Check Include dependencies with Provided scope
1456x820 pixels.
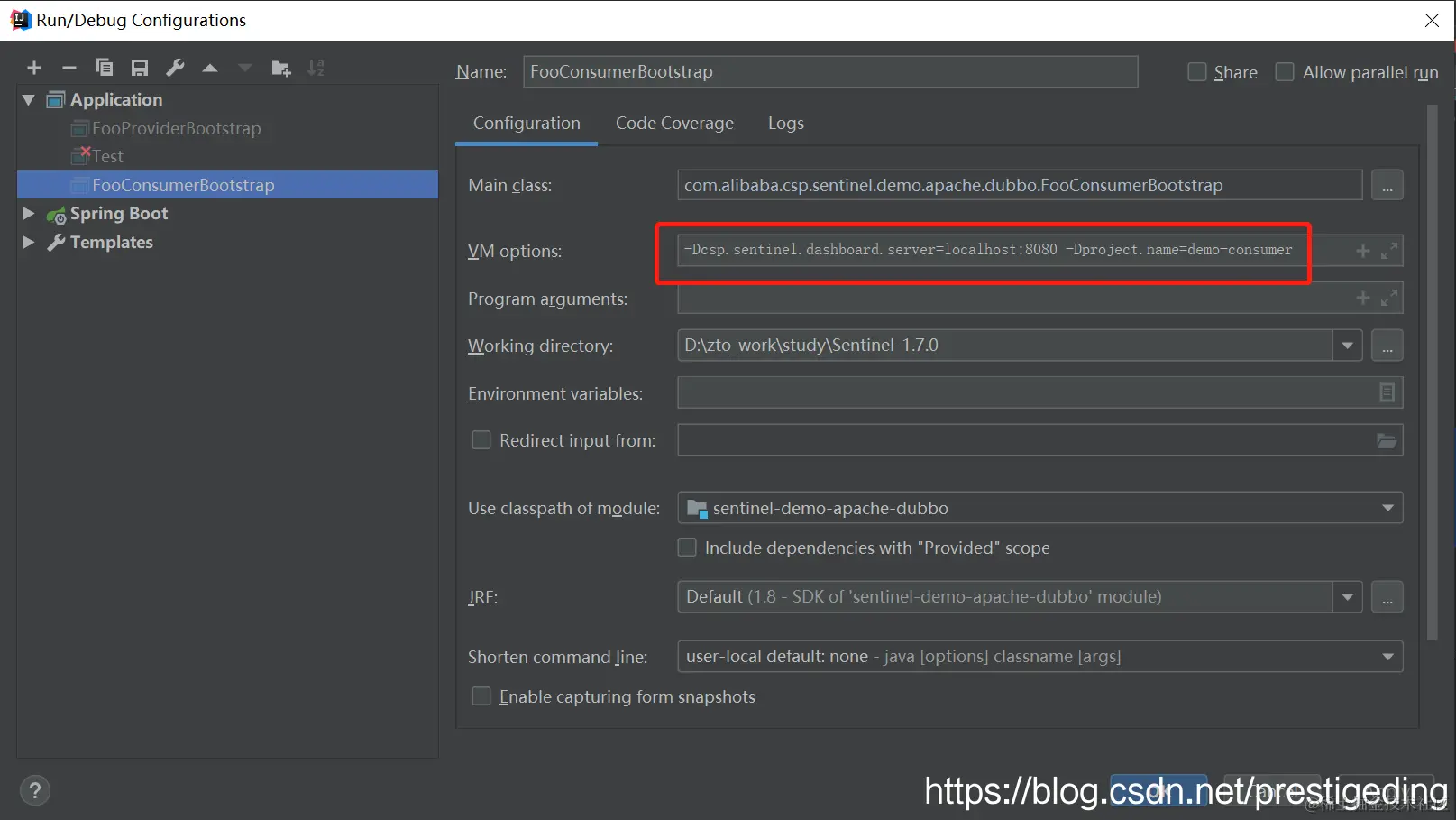click(687, 548)
